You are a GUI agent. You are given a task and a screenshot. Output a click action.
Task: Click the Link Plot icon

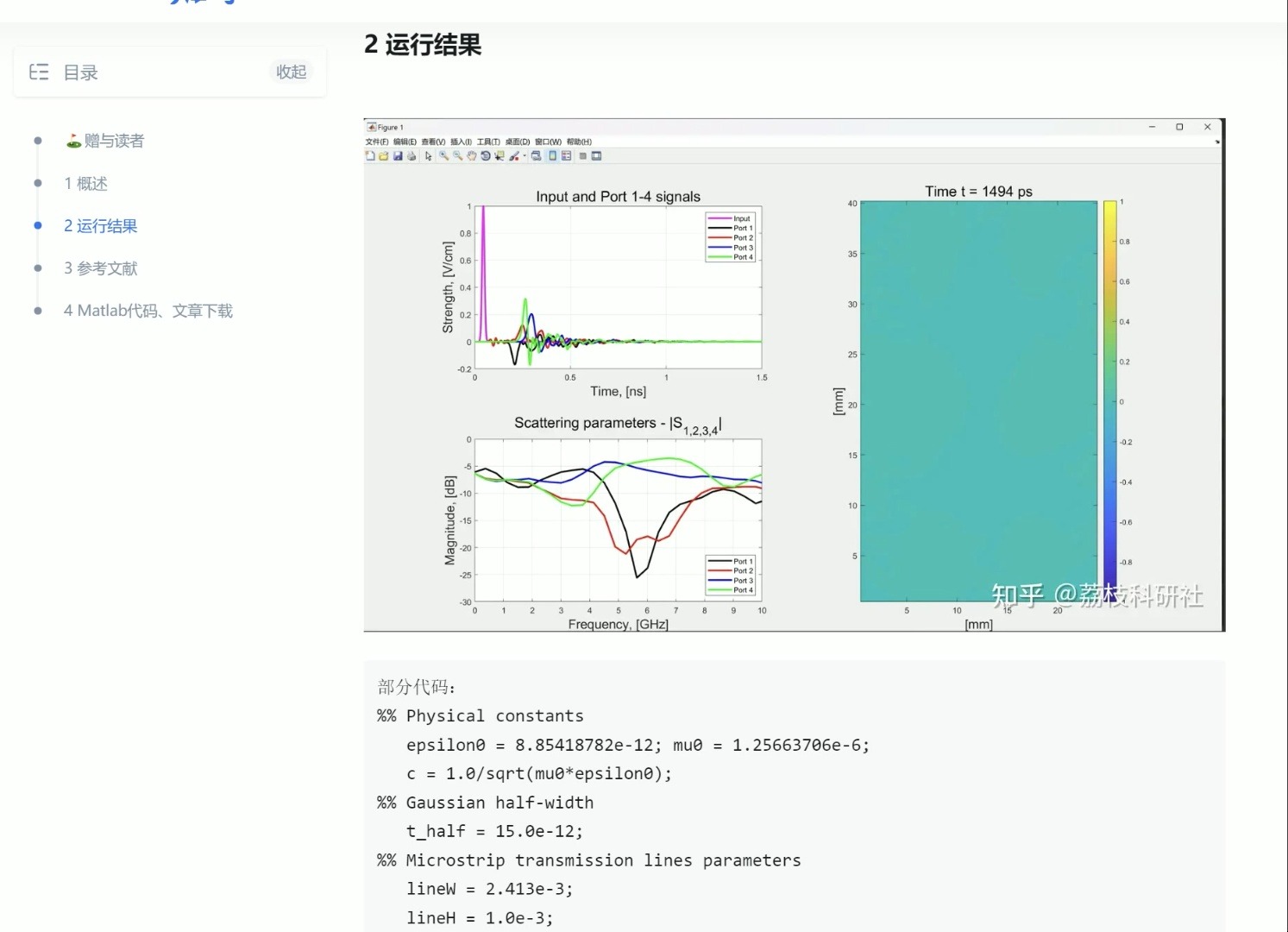(x=536, y=156)
